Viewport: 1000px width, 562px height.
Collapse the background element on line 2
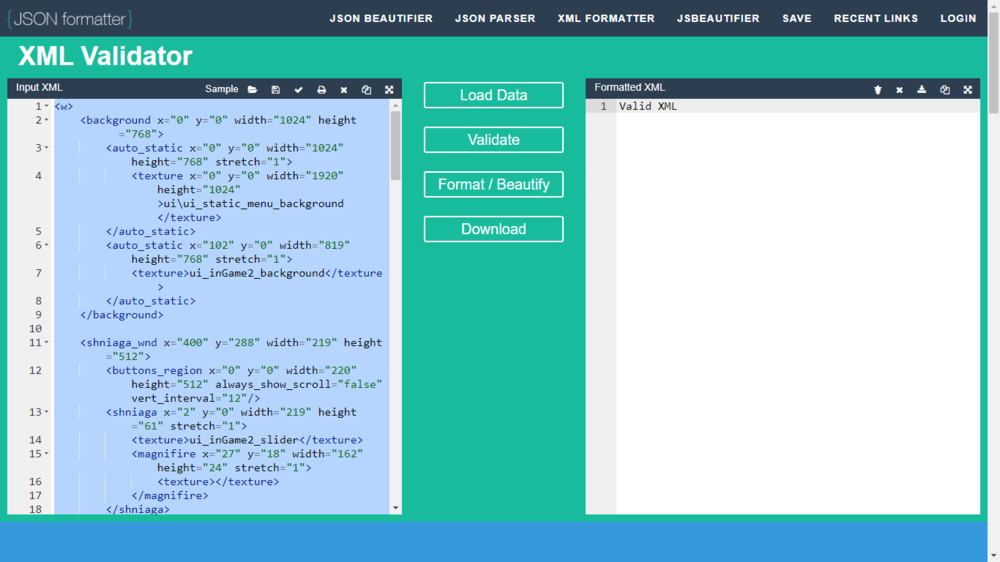point(46,120)
